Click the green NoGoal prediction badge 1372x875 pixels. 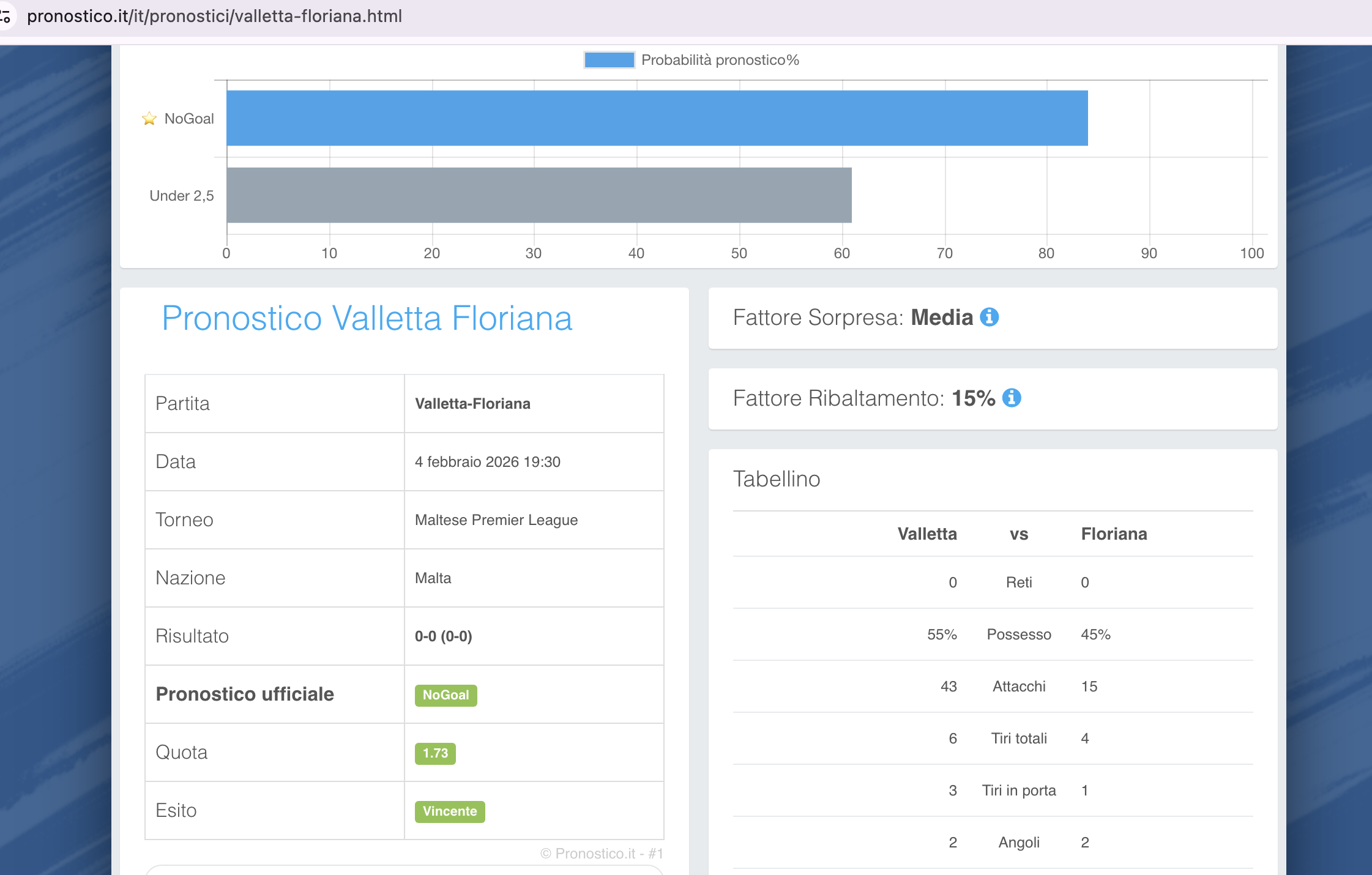(446, 695)
